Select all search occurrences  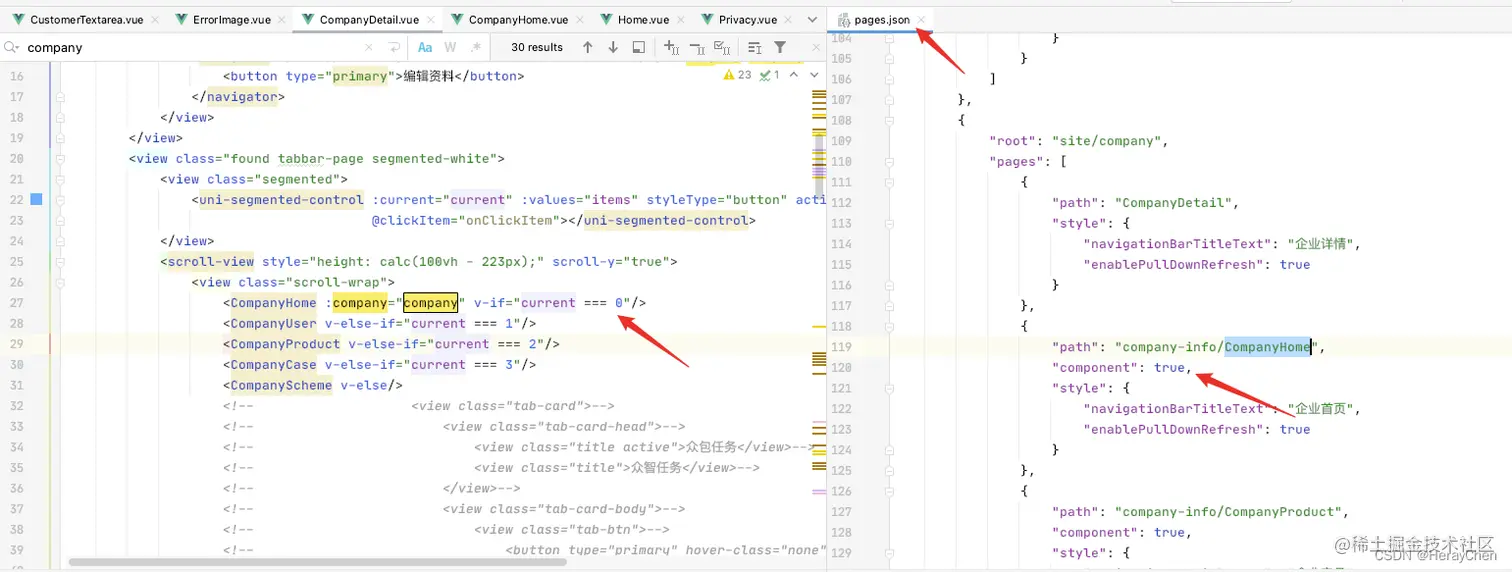pos(723,47)
